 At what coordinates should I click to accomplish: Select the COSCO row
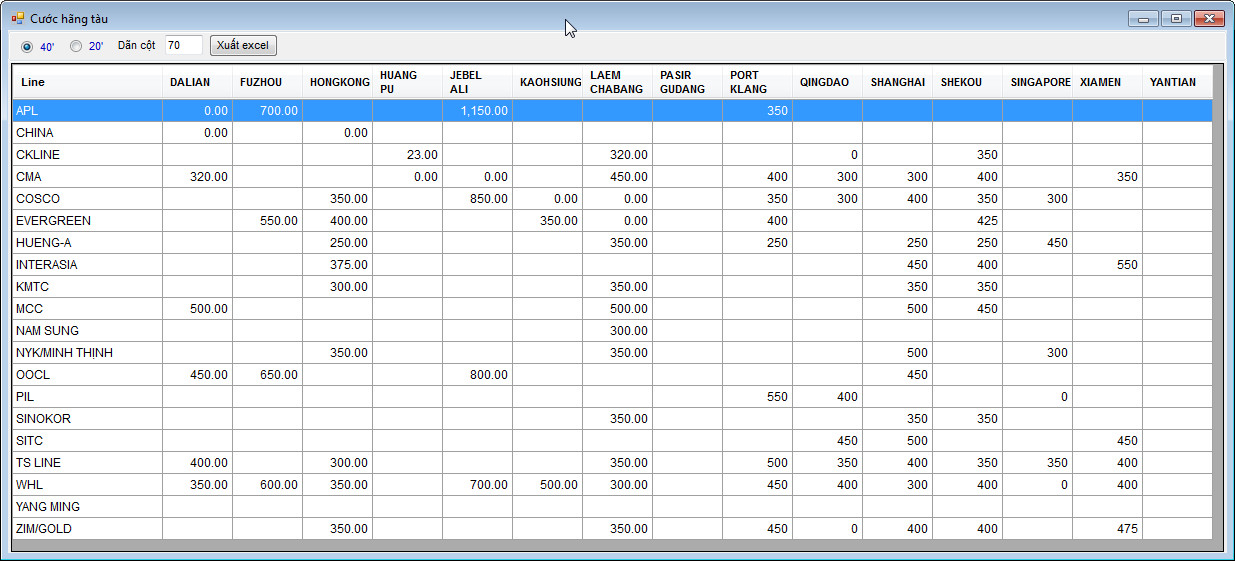[x=612, y=198]
